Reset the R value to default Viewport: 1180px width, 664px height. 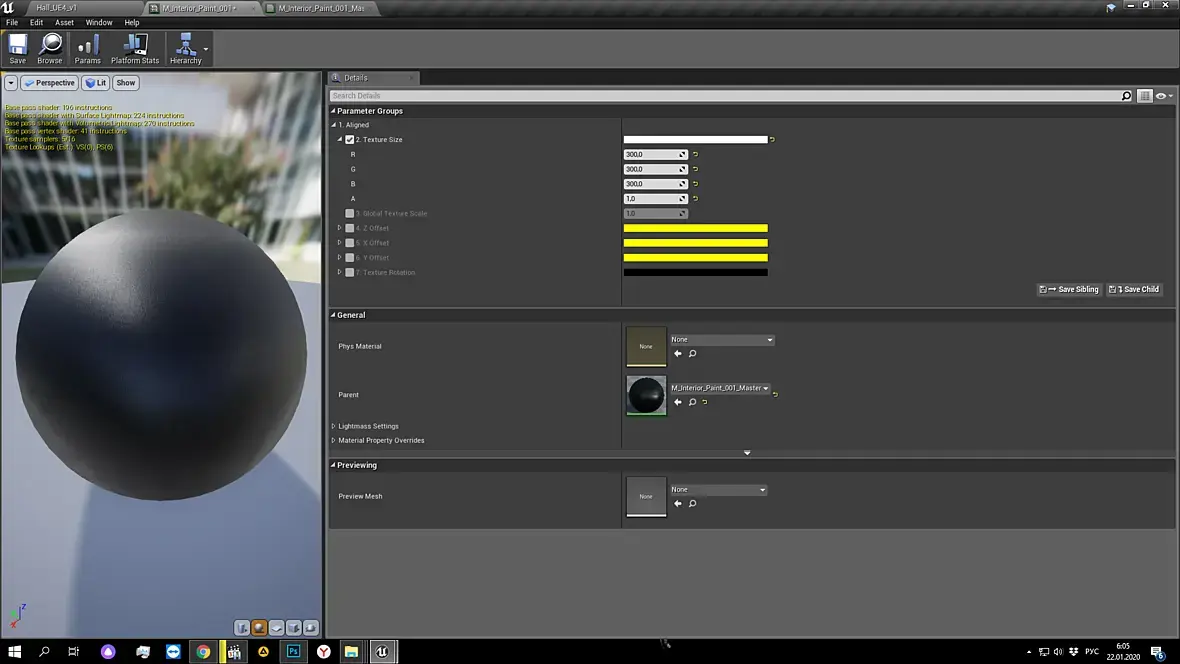click(x=695, y=154)
